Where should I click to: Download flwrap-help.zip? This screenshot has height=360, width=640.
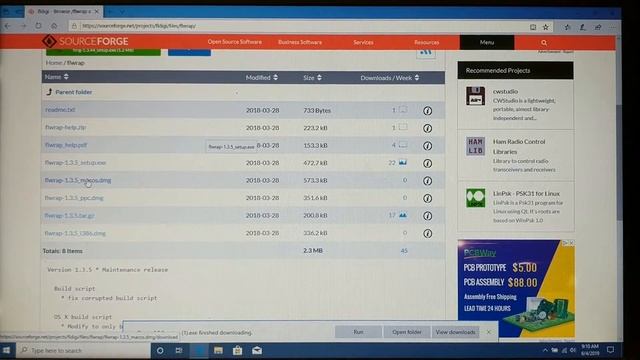[66, 127]
